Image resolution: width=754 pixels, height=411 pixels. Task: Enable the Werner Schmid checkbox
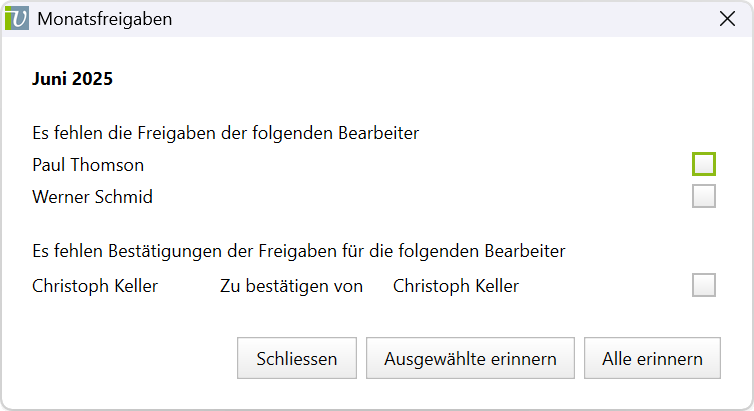[704, 196]
